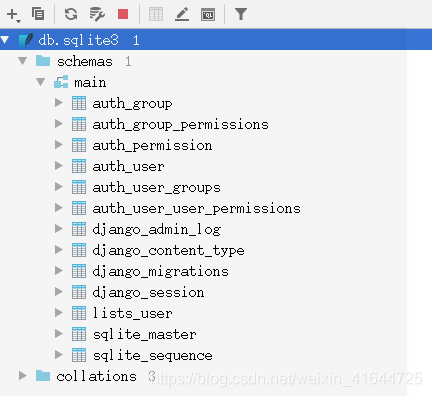Select the schemas label
The width and height of the screenshot is (432, 397).
pyautogui.click(x=85, y=61)
